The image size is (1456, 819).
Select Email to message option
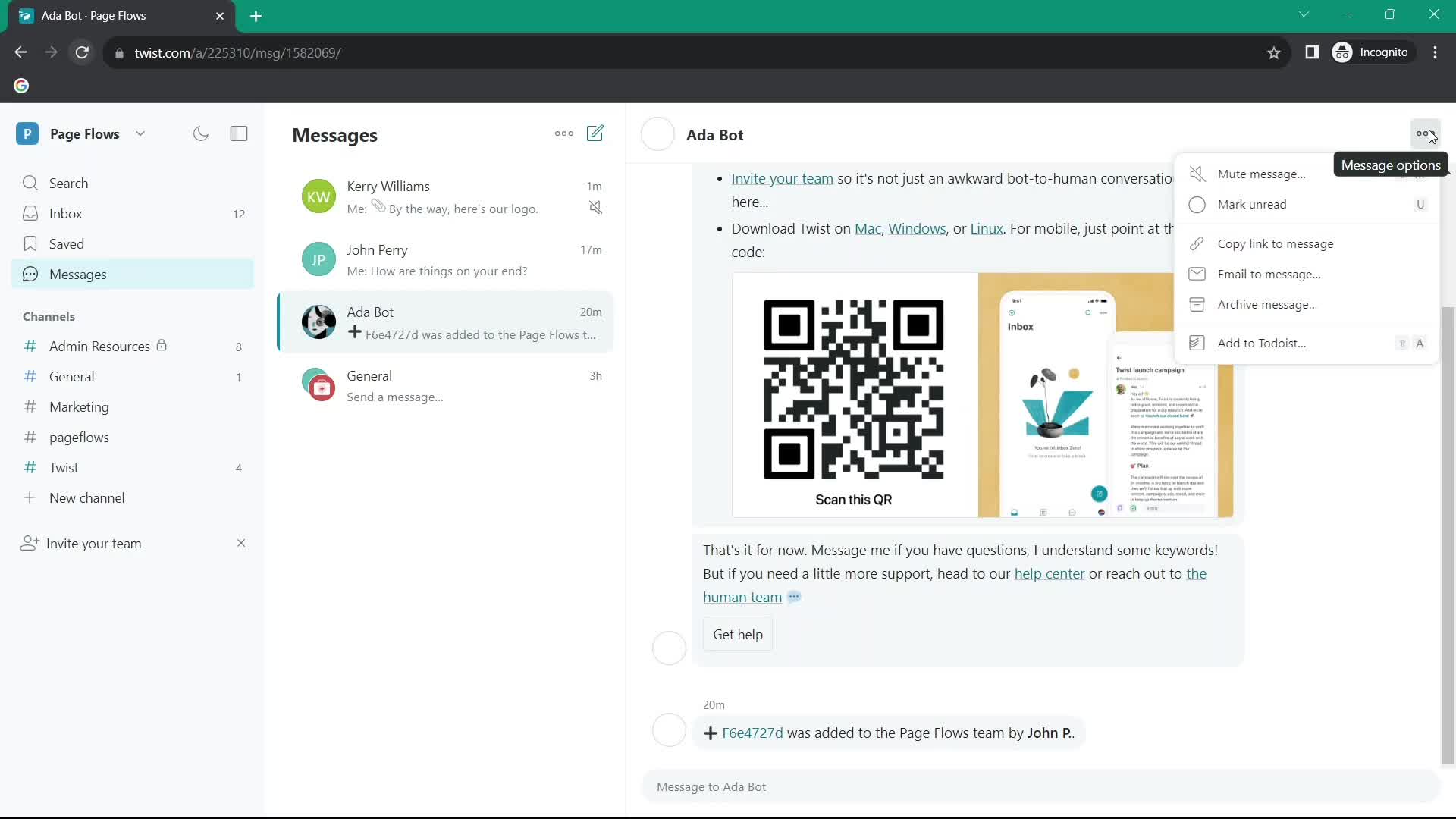pos(1307,274)
